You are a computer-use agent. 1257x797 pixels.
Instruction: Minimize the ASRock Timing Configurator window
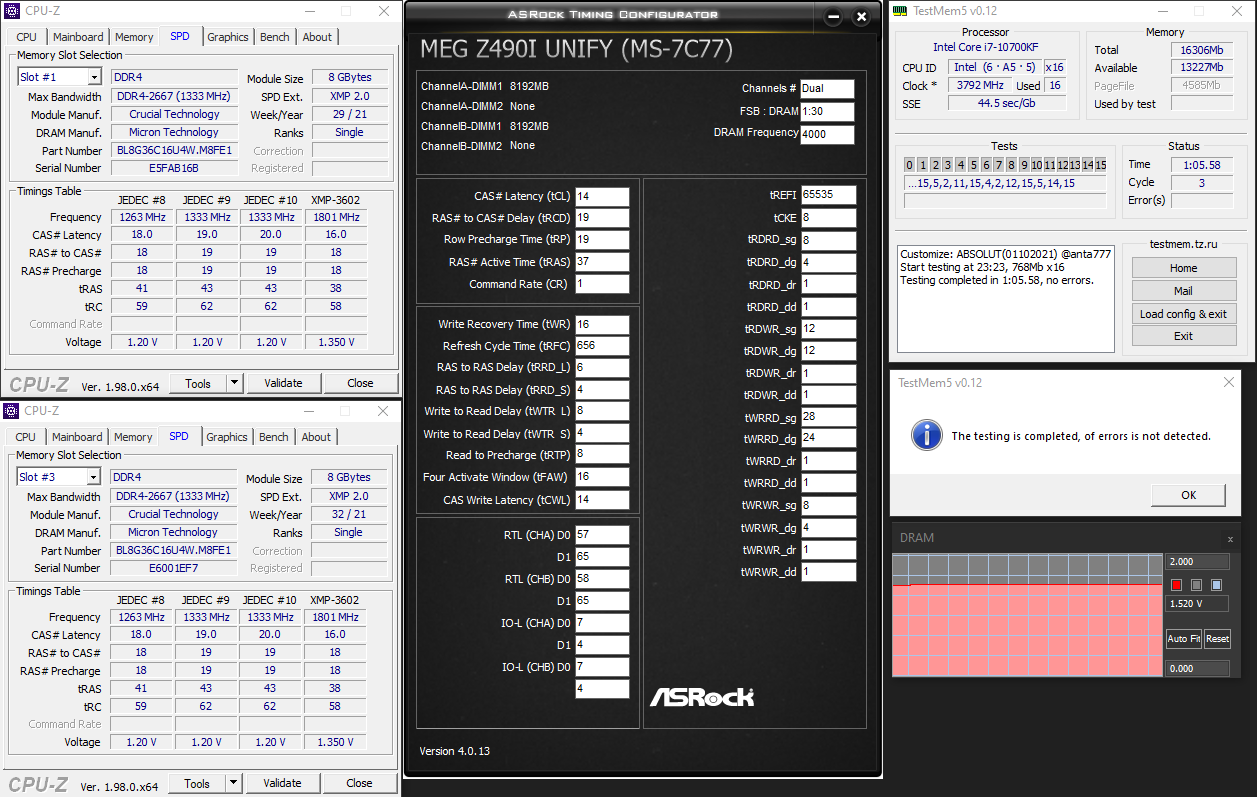(x=834, y=17)
